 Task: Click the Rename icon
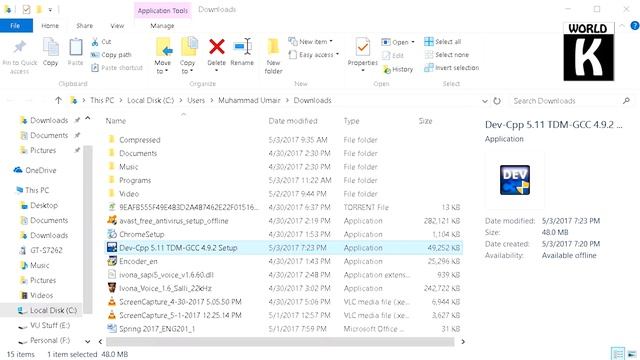(x=242, y=47)
